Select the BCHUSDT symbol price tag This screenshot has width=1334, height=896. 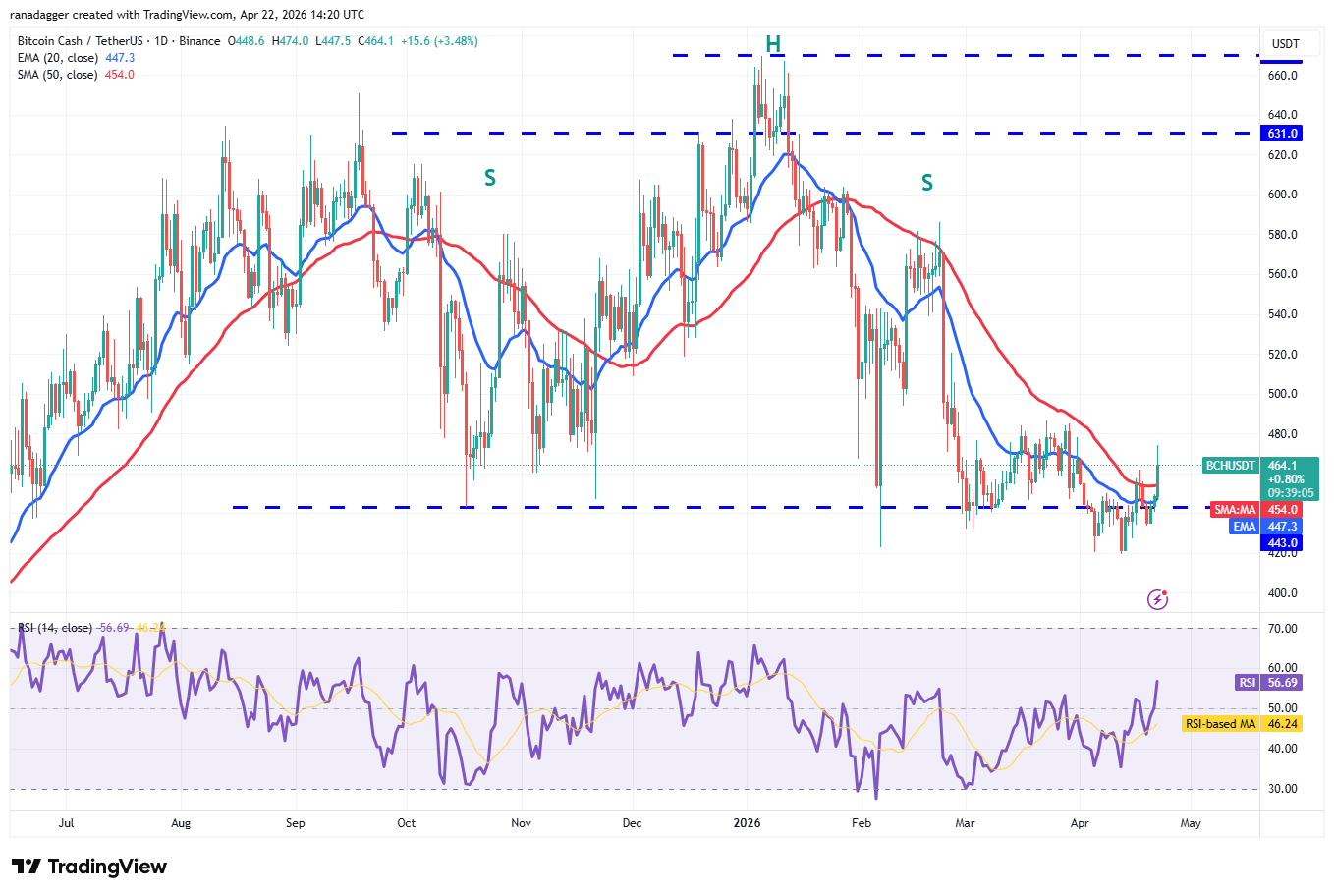[1230, 466]
